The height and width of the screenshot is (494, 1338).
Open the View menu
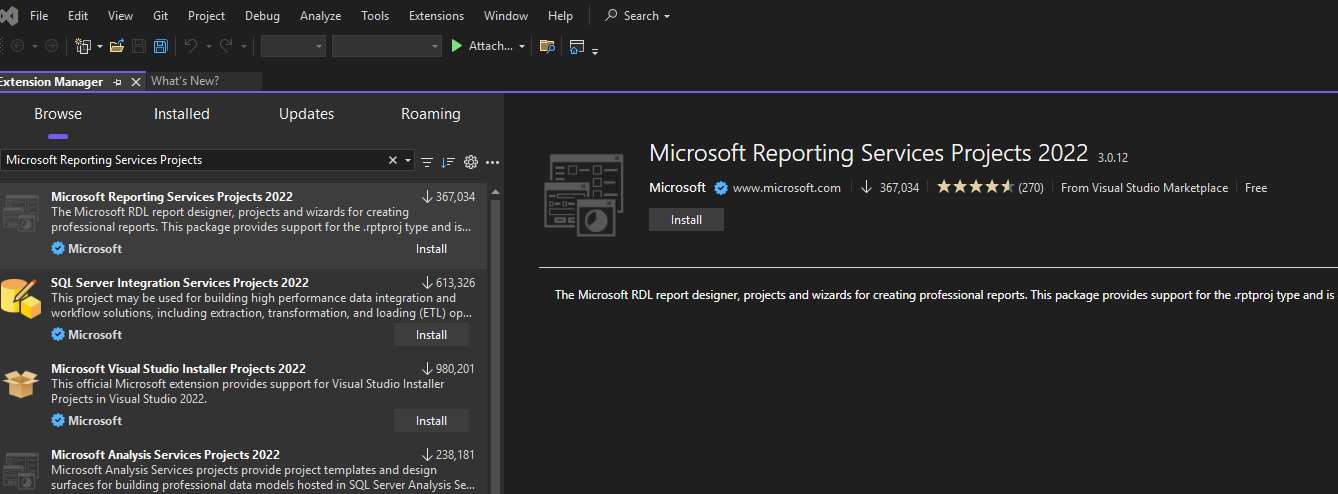[120, 16]
